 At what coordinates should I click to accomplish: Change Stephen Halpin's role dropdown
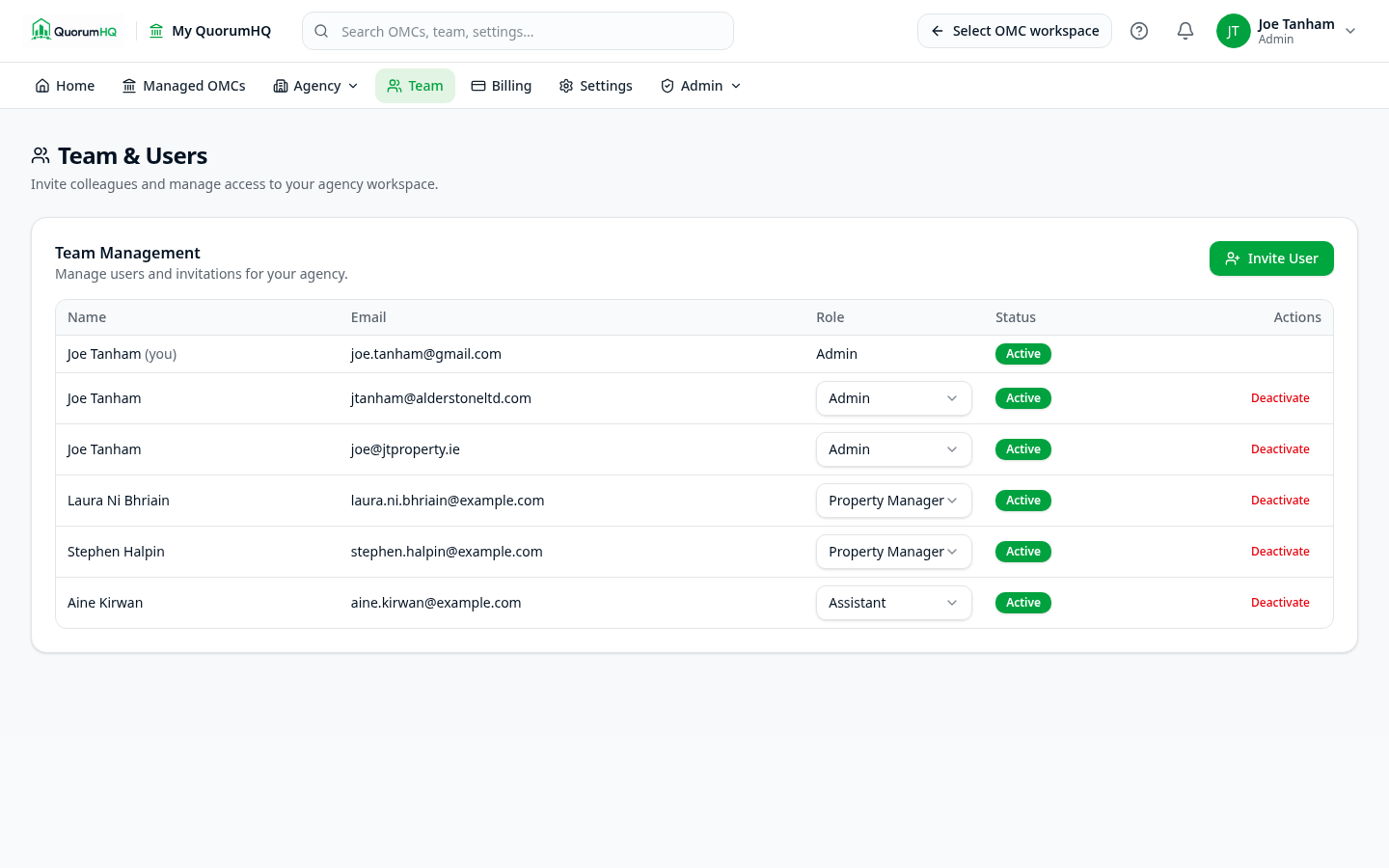(x=893, y=552)
